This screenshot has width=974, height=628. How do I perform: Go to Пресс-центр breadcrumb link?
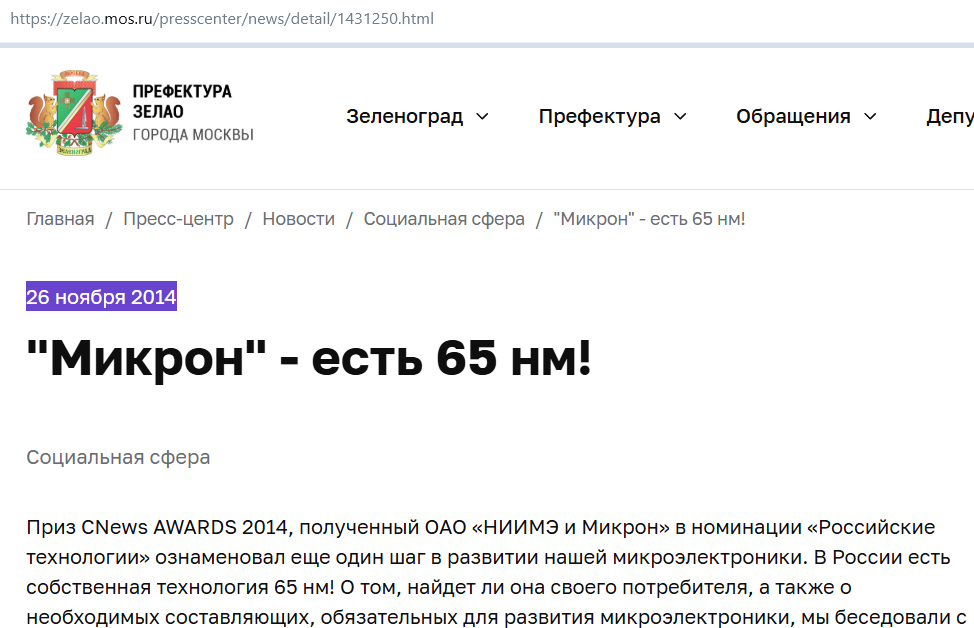pyautogui.click(x=178, y=219)
